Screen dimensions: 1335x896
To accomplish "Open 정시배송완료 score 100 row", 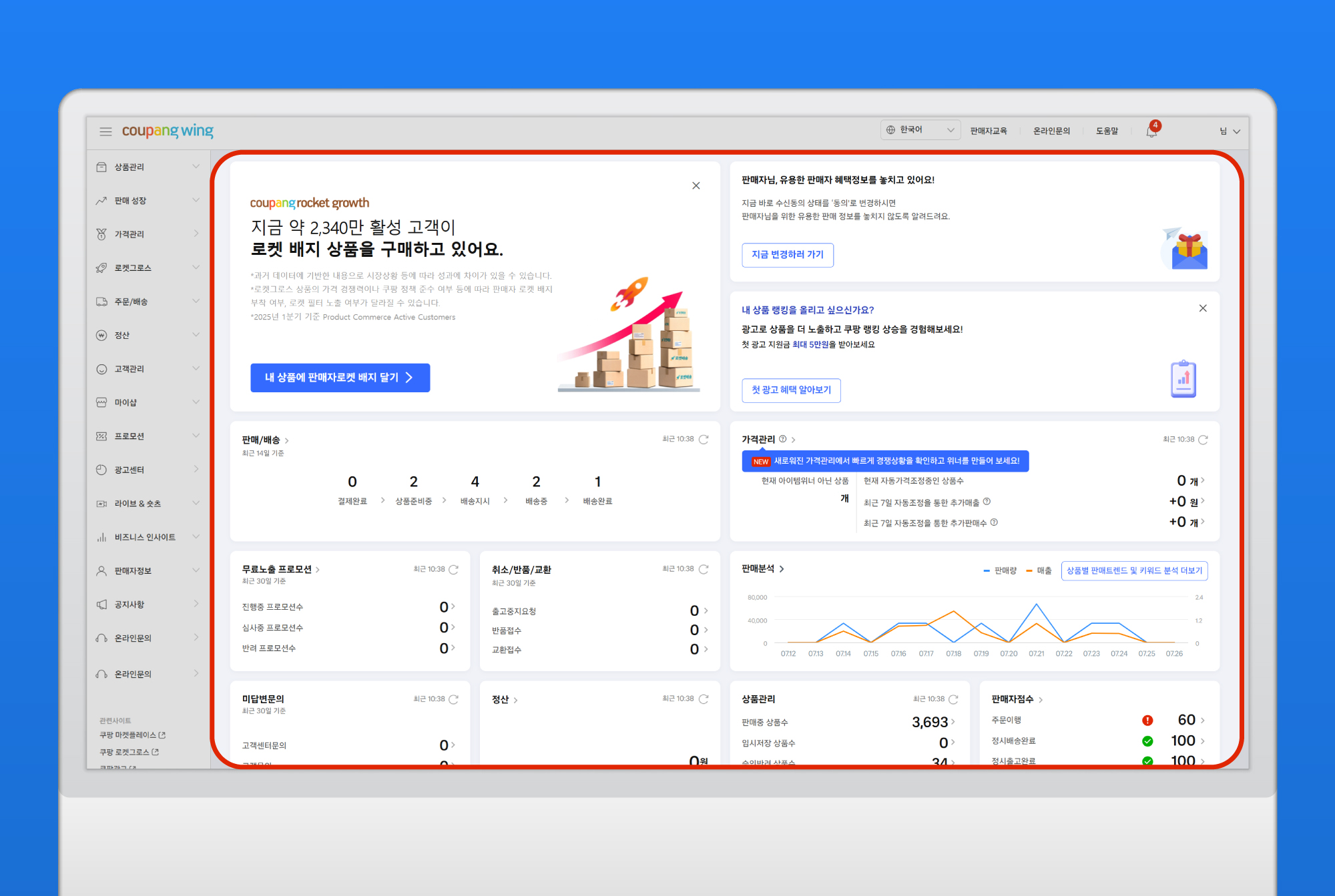I will pos(1099,741).
